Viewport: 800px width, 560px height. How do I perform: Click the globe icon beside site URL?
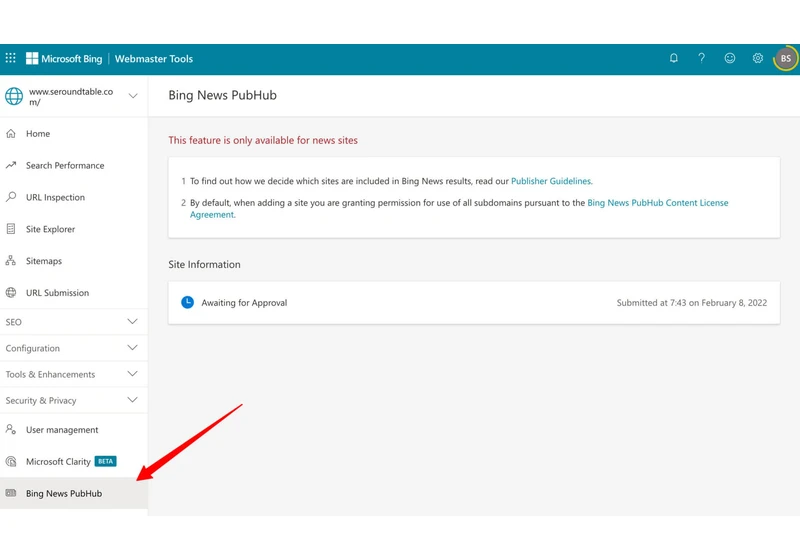pos(14,96)
